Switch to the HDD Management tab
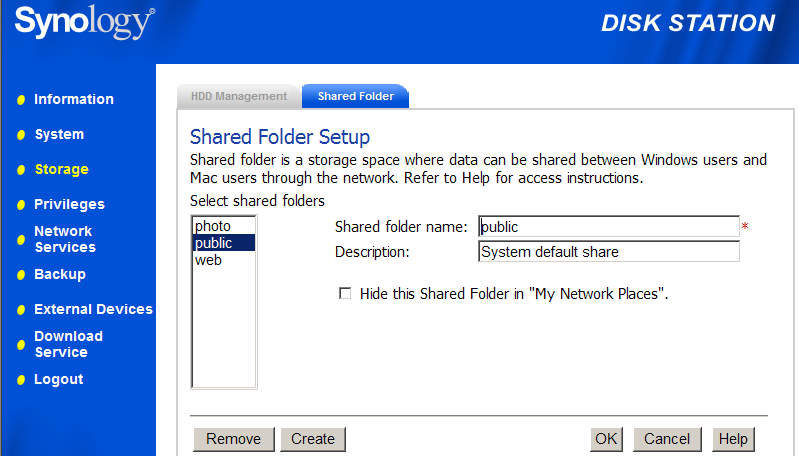This screenshot has width=799, height=456. coord(239,97)
